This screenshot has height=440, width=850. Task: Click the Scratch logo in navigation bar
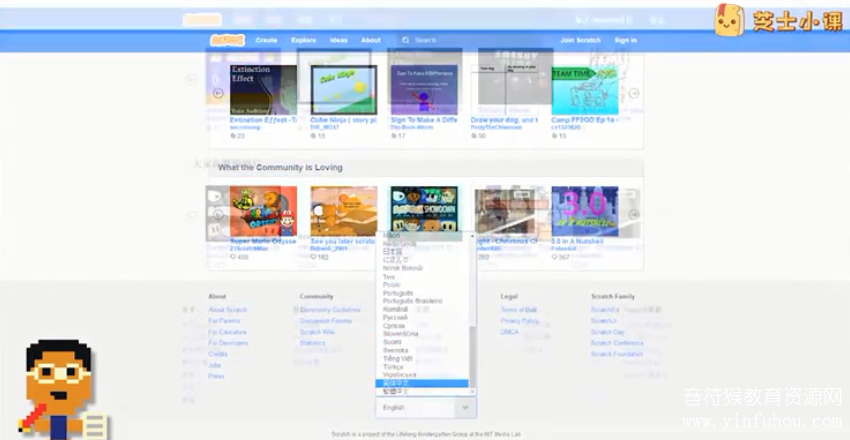pyautogui.click(x=228, y=40)
